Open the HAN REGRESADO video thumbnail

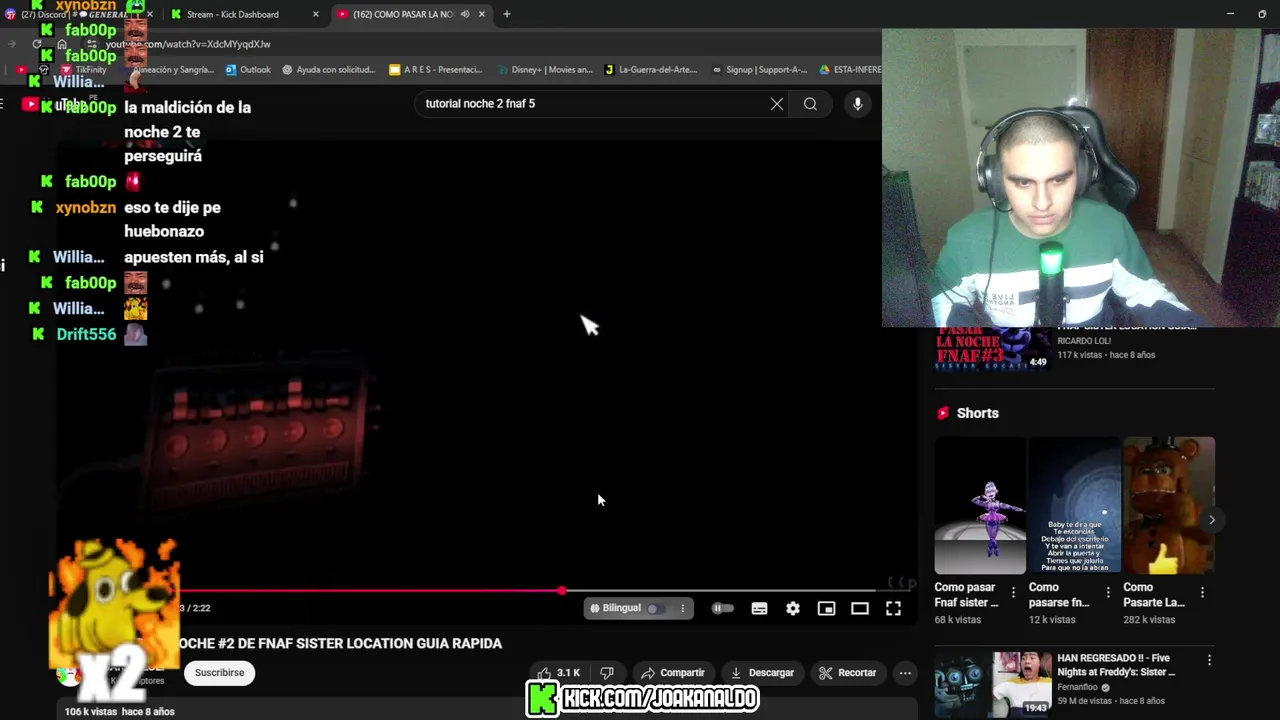click(993, 684)
